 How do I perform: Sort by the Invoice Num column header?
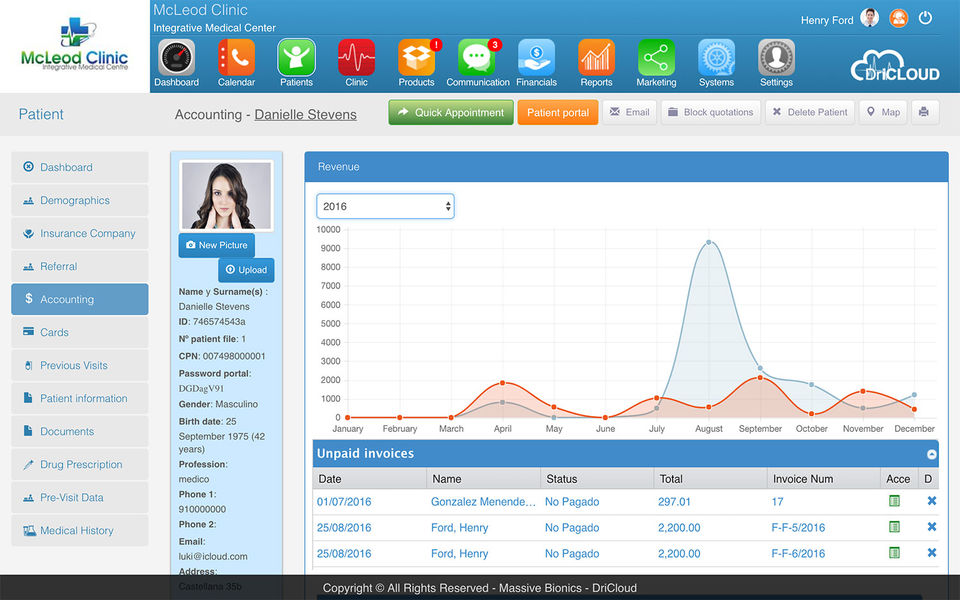click(x=823, y=479)
